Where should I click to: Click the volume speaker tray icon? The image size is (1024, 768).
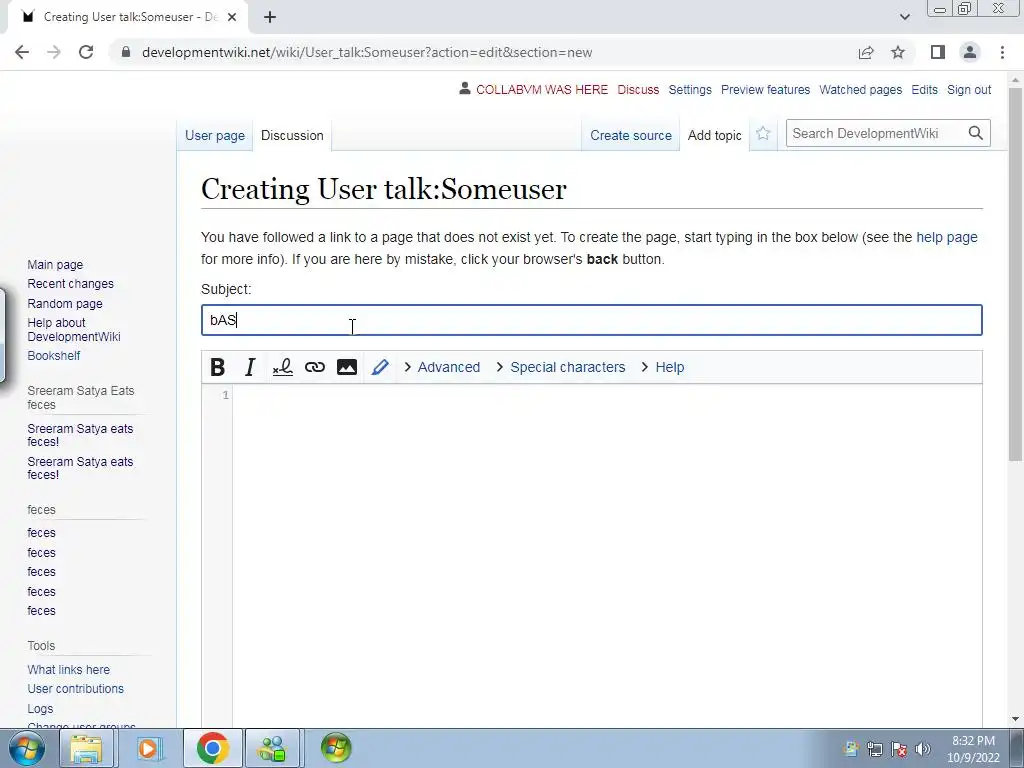click(922, 748)
